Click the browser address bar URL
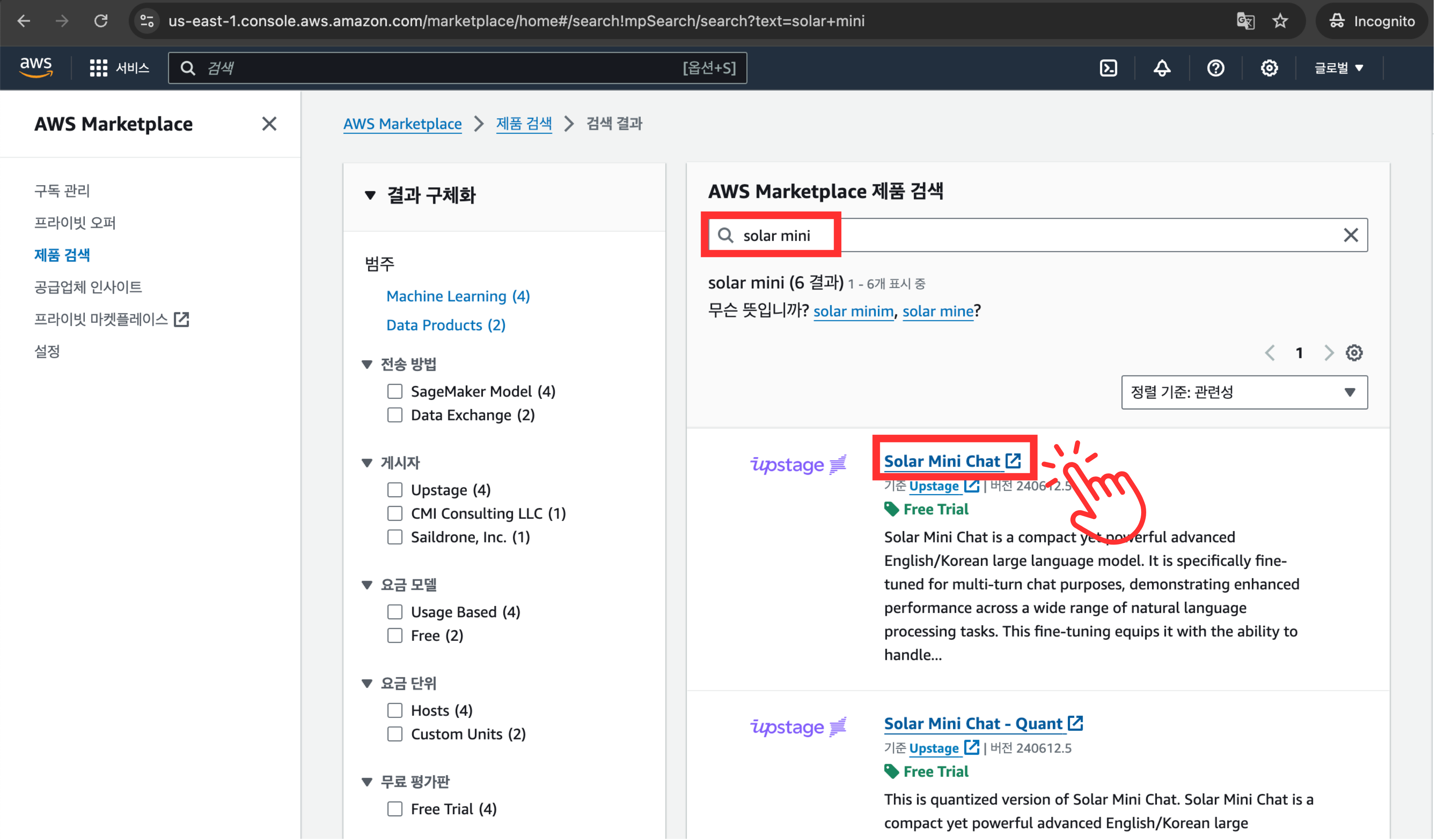1435x840 pixels. pyautogui.click(x=516, y=21)
